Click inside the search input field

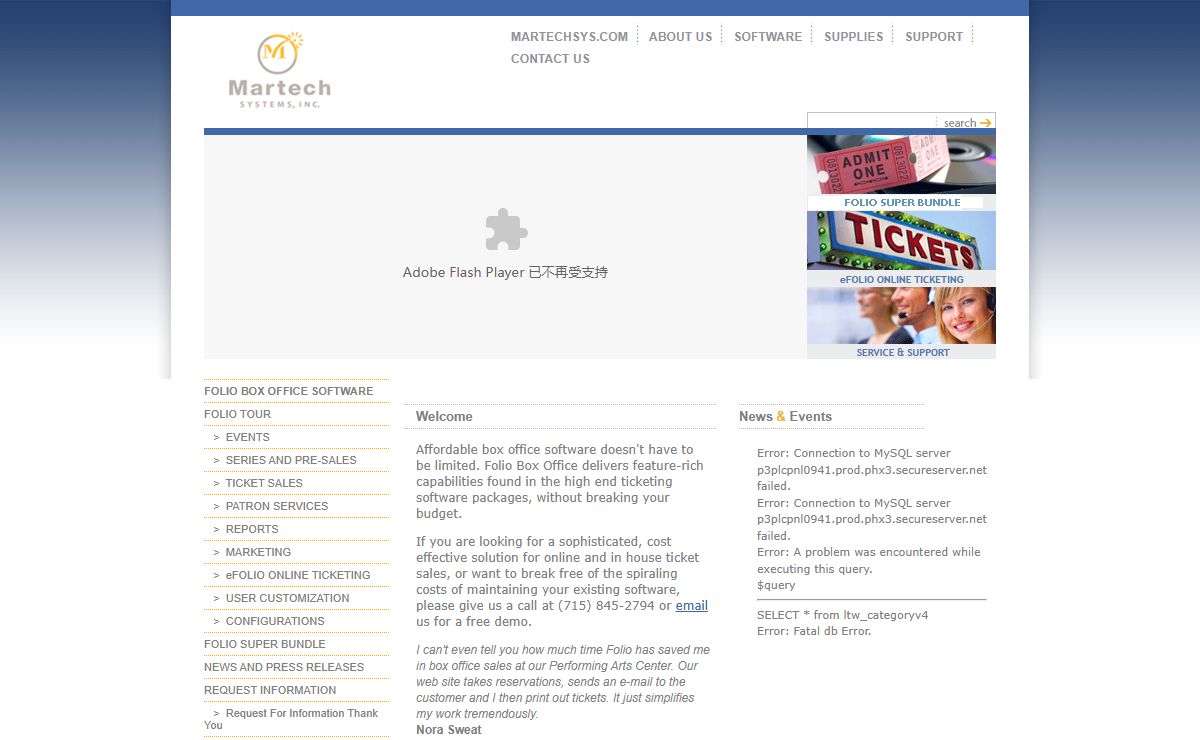coord(872,122)
